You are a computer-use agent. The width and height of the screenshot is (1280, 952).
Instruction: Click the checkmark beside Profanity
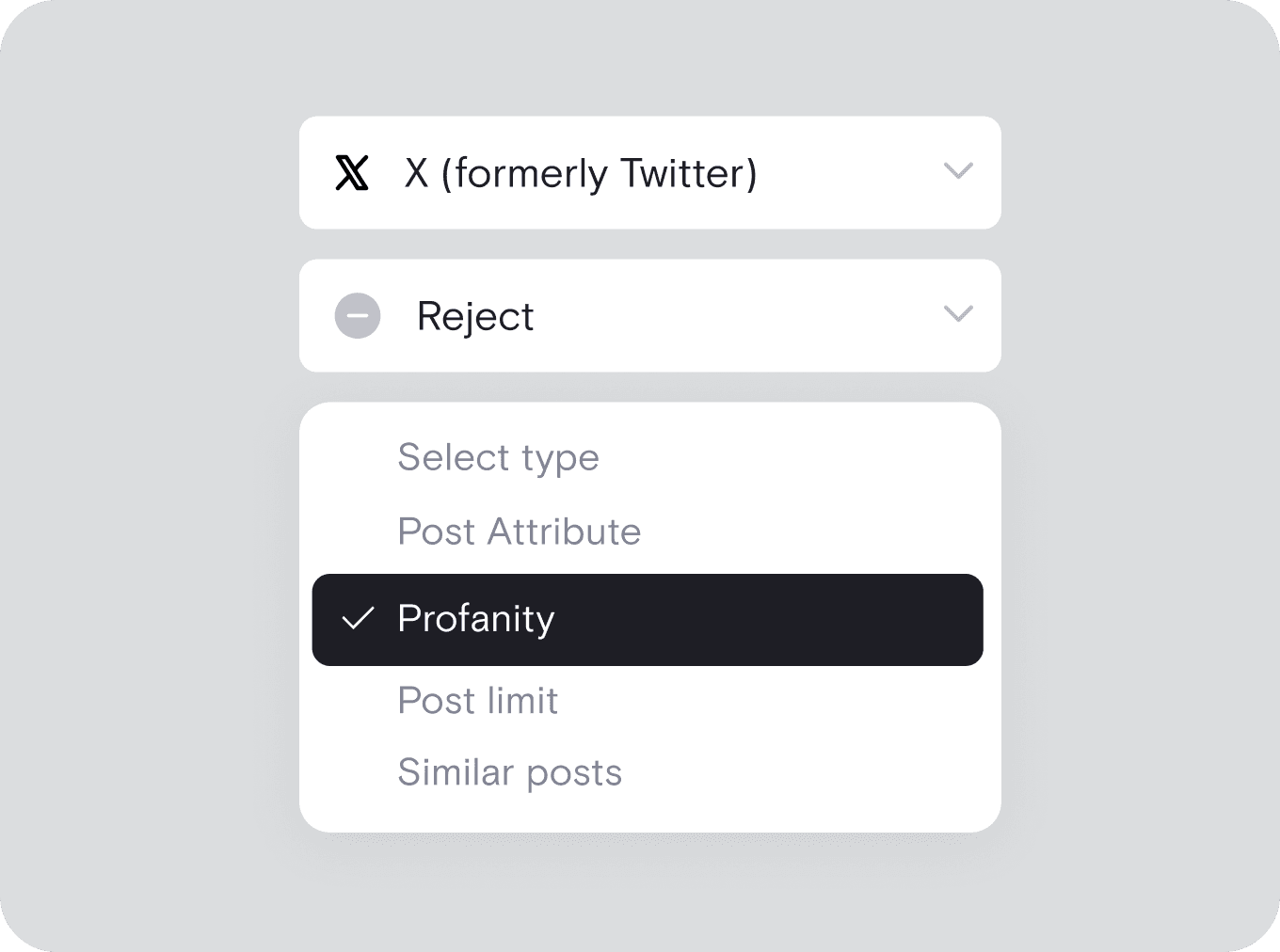358,619
